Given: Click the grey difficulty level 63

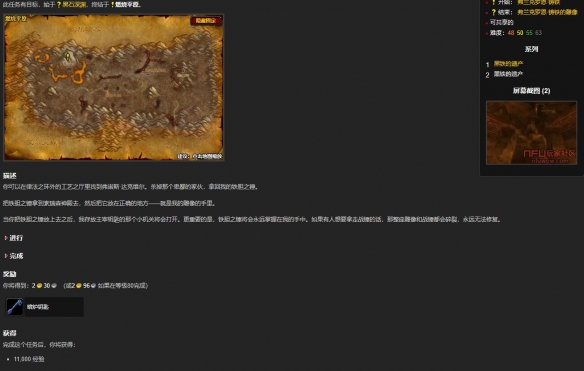Looking at the screenshot, I should [x=539, y=33].
